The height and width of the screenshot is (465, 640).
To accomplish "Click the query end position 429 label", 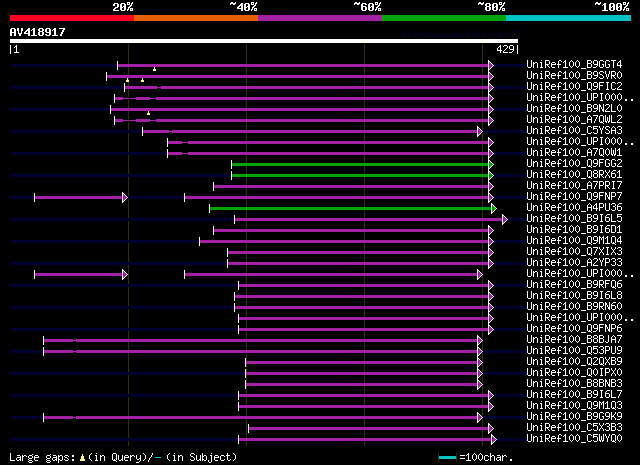I will (505, 49).
